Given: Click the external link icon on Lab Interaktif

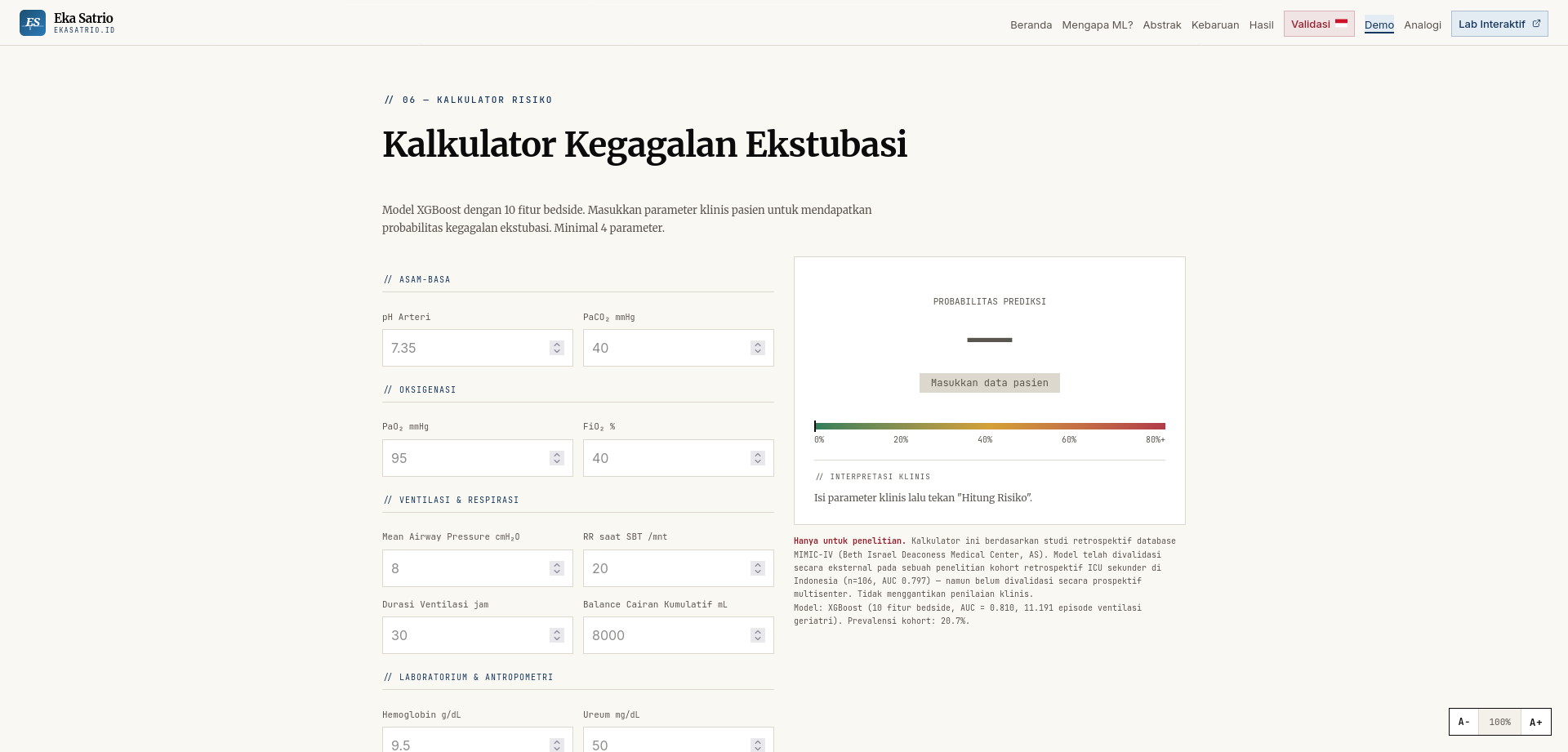Looking at the screenshot, I should point(1536,24).
